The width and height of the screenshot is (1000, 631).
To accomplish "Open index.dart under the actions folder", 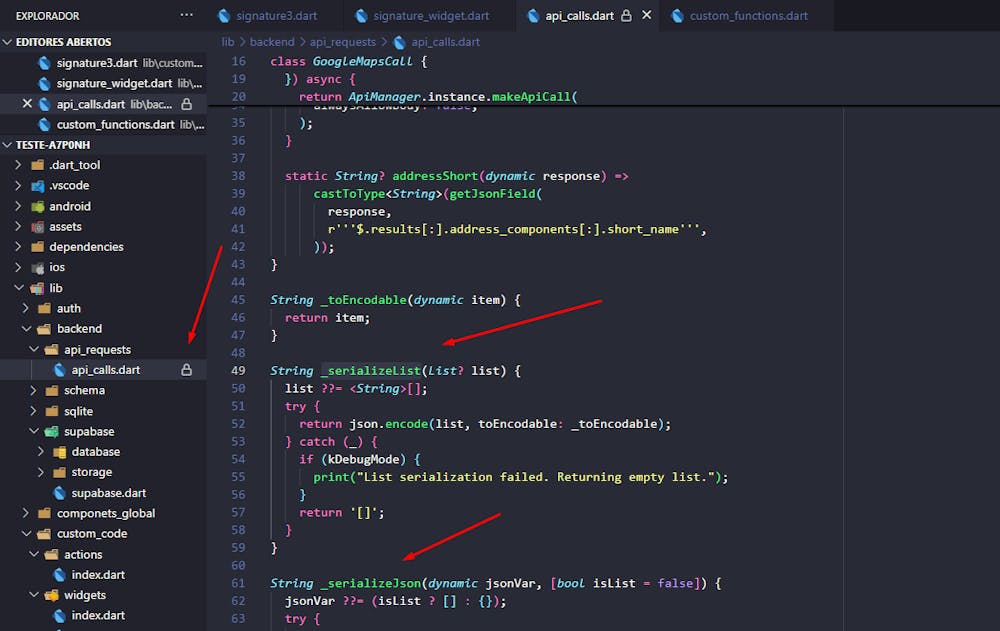I will point(98,575).
